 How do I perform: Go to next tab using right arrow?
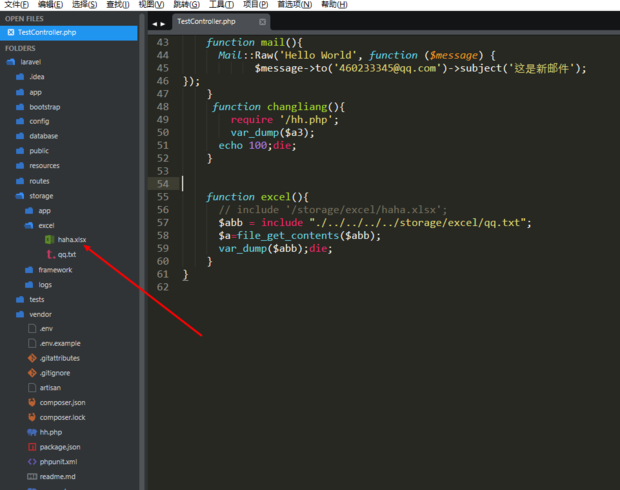163,24
